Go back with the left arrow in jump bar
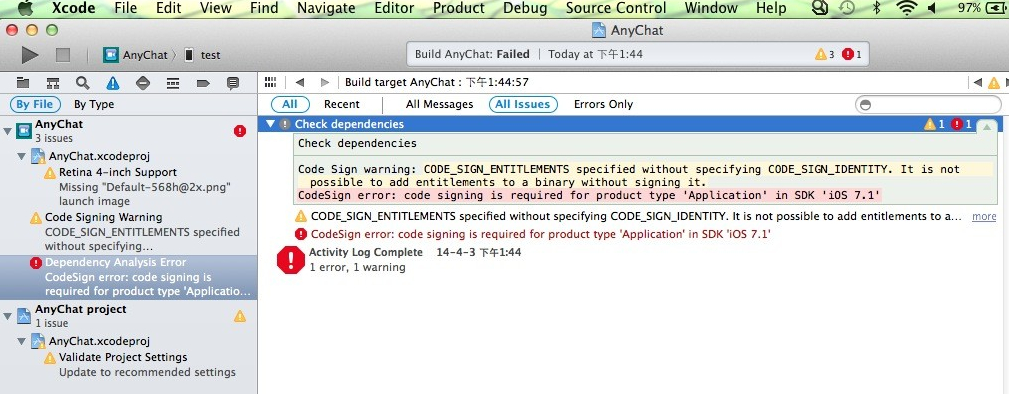Image resolution: width=1009 pixels, height=394 pixels. coord(299,82)
